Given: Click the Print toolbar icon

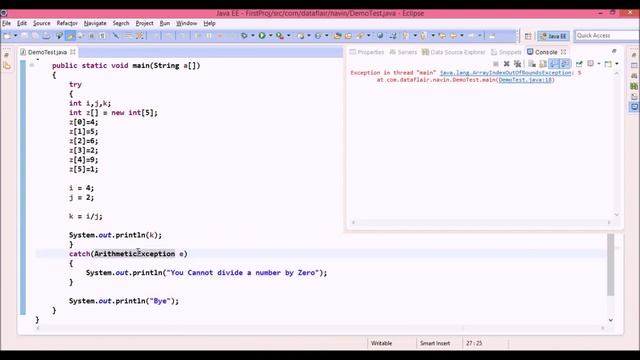Looking at the screenshot, I should pyautogui.click(x=46, y=36).
